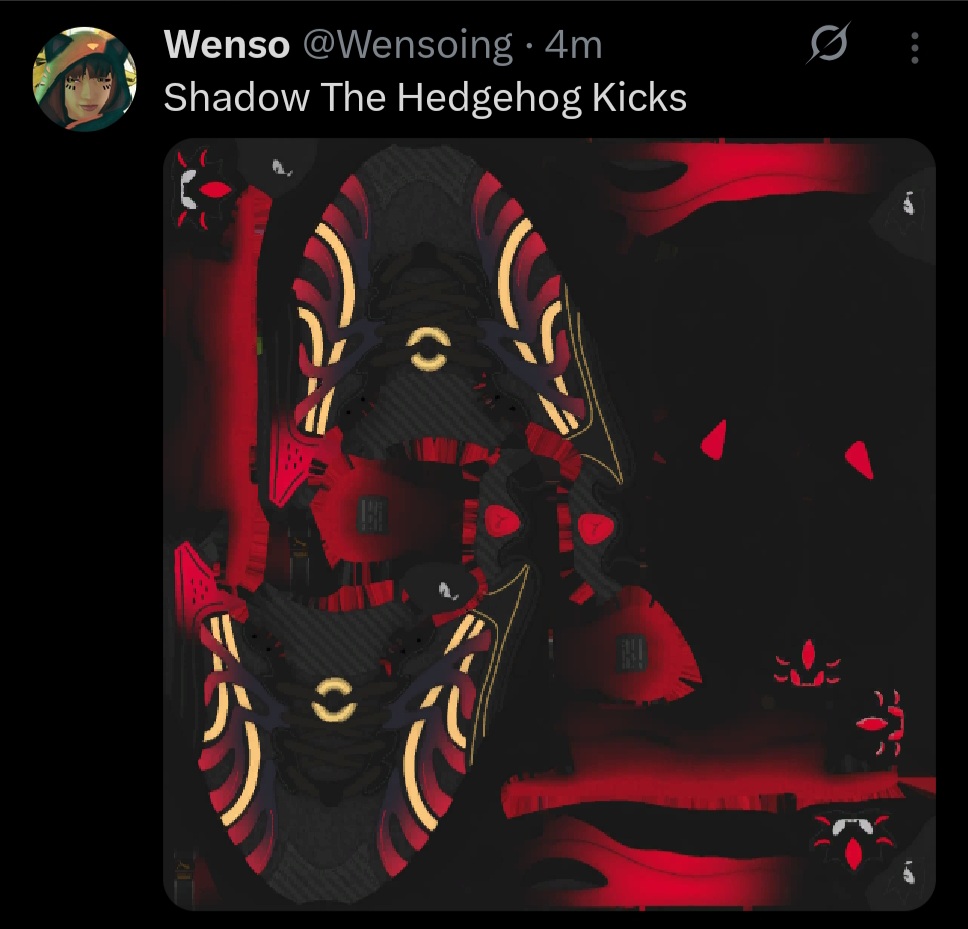Open the attached shoe texture image
Viewport: 968px width, 929px height.
pos(549,524)
